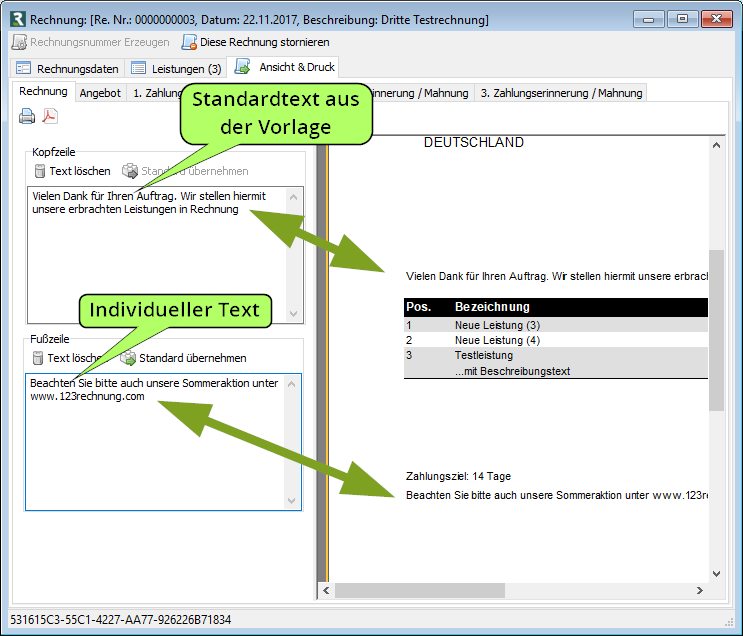Click Standard übernehmen in the Fußzeile group

[x=183, y=358]
